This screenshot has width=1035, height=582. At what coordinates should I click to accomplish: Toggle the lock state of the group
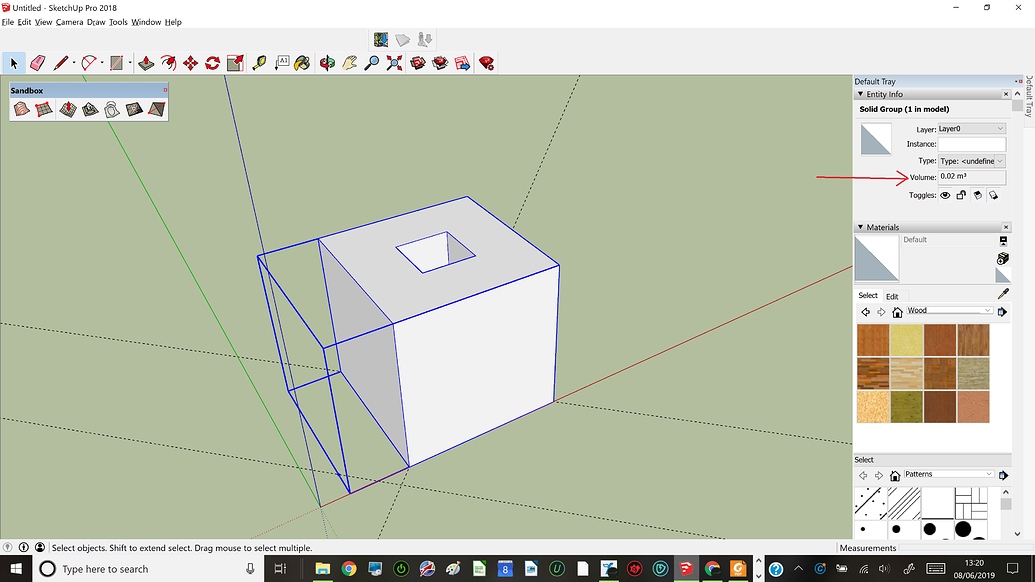961,195
